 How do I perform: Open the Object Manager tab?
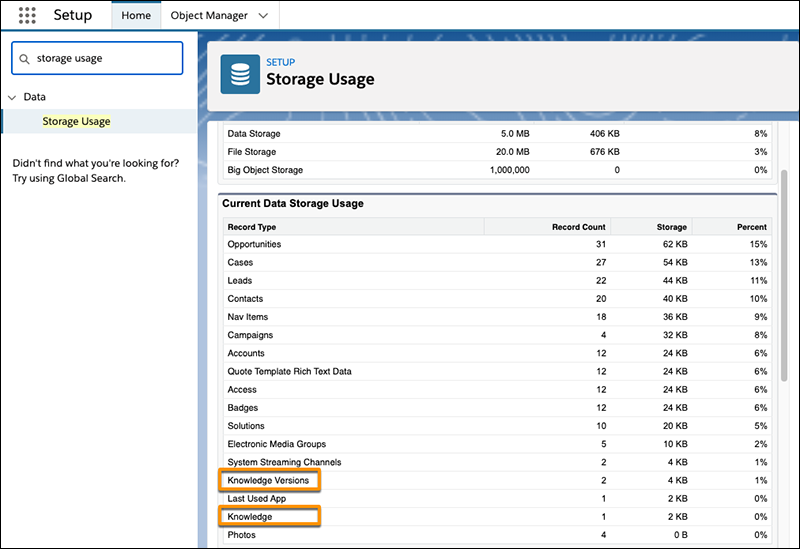point(209,15)
